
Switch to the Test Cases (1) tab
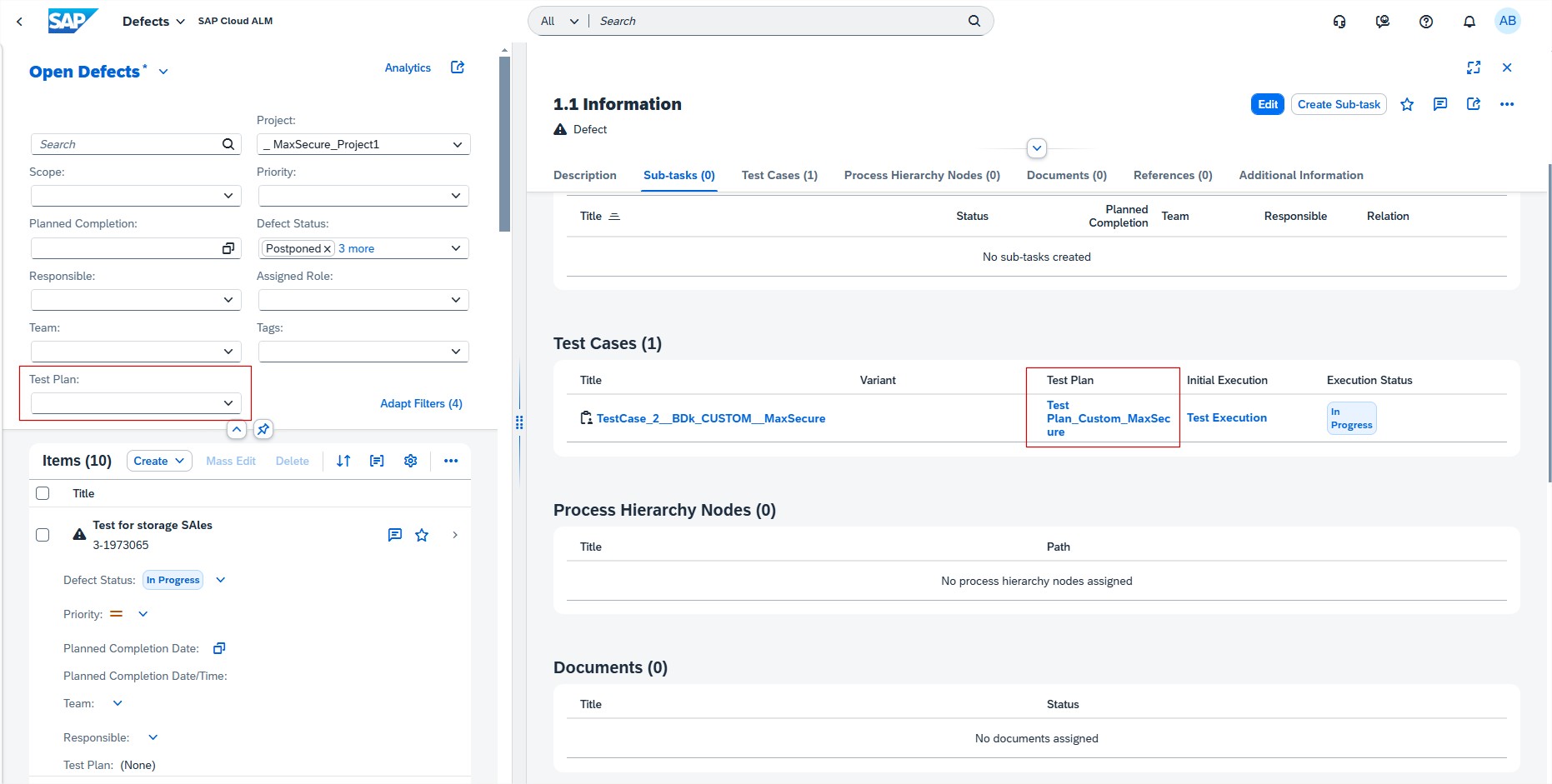click(x=779, y=175)
